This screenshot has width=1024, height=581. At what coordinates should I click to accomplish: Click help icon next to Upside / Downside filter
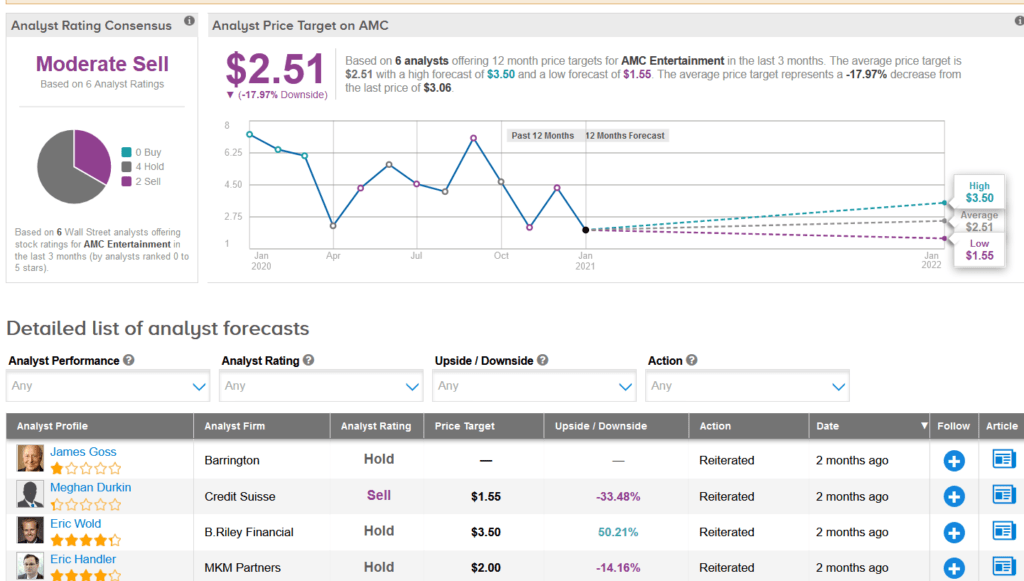(542, 360)
